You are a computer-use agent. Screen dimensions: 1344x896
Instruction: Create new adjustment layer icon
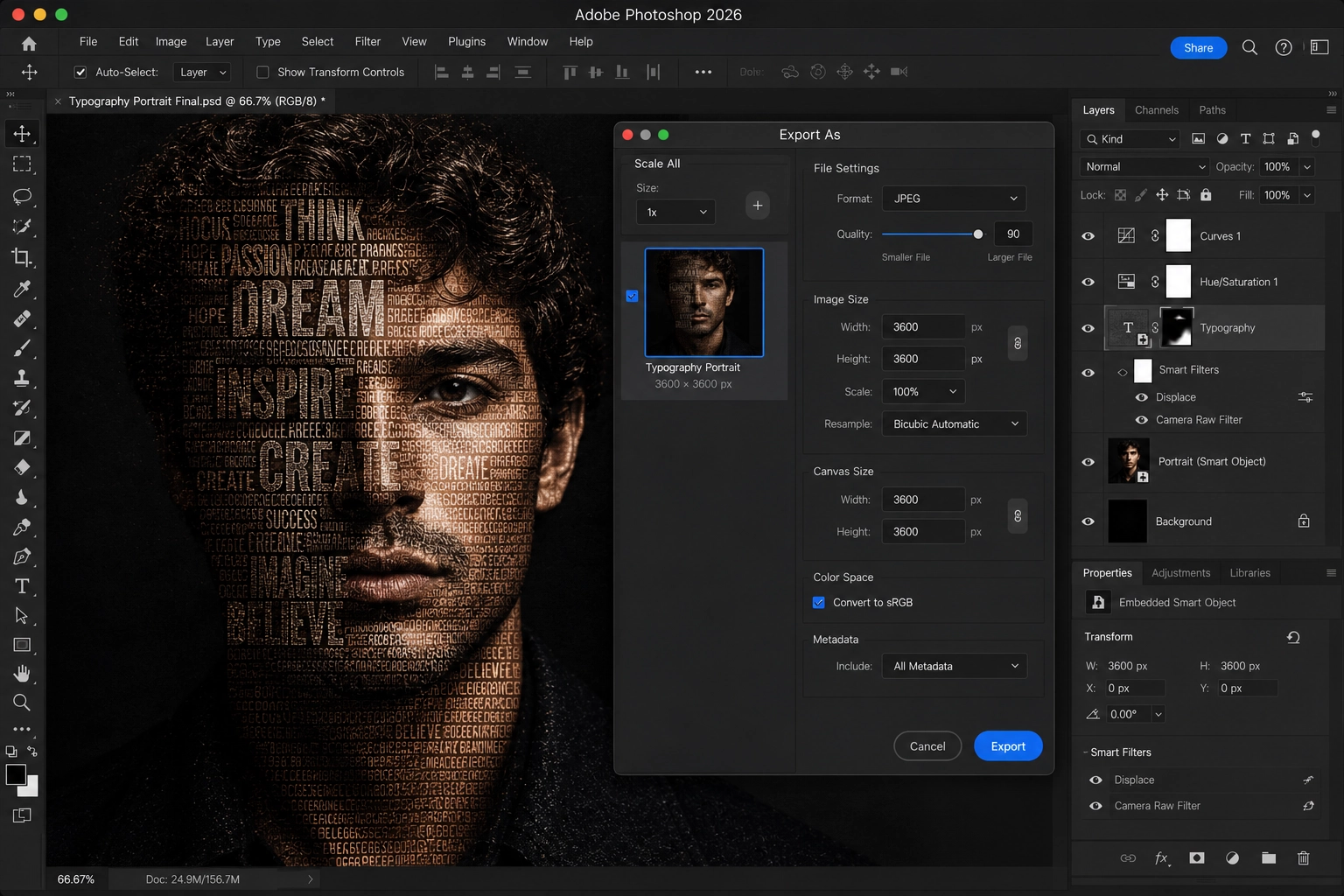(x=1232, y=858)
